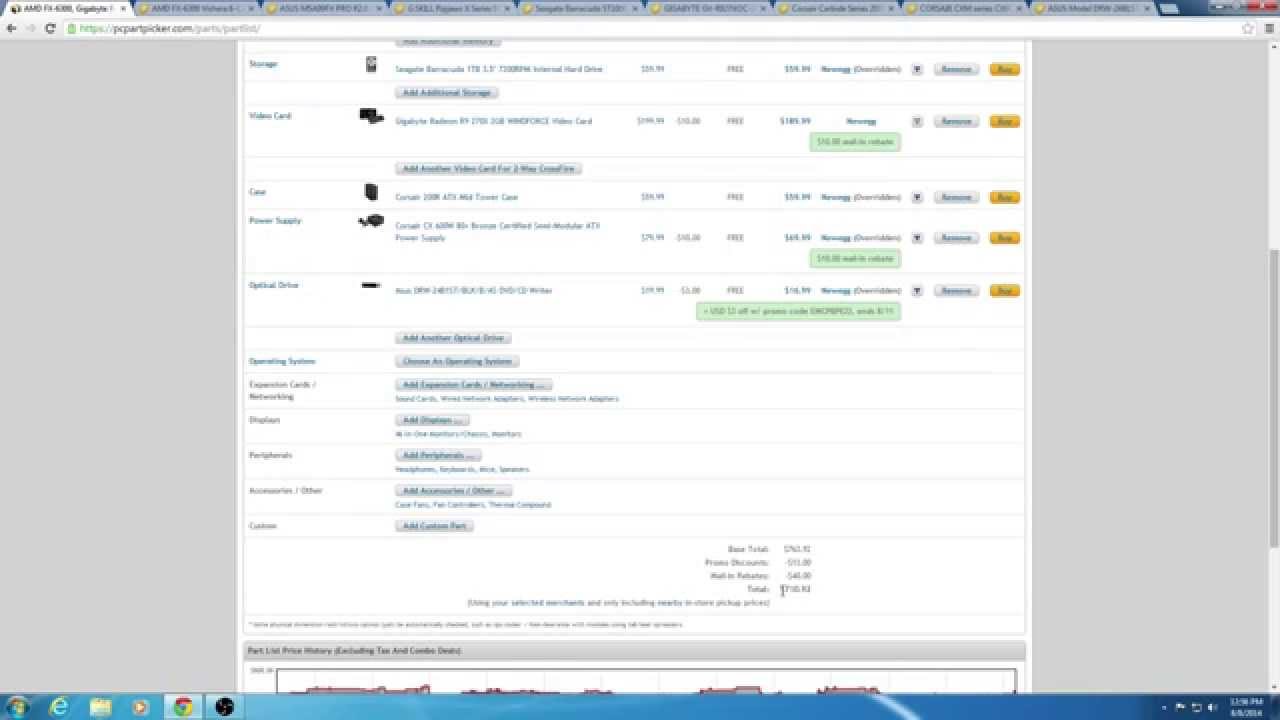Click Add Additional Storage button
The width and height of the screenshot is (1280, 720).
pos(446,93)
